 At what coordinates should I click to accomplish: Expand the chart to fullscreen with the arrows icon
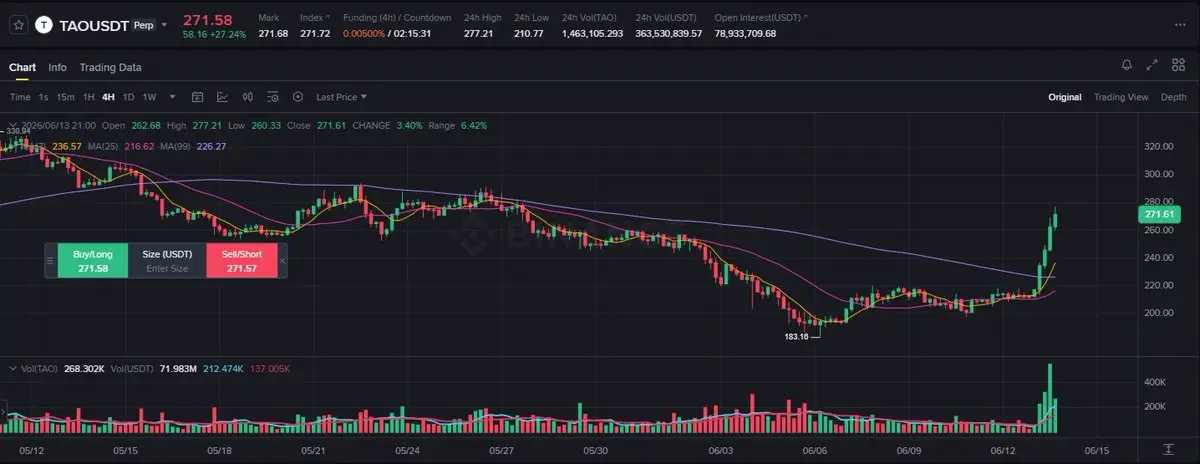1153,65
